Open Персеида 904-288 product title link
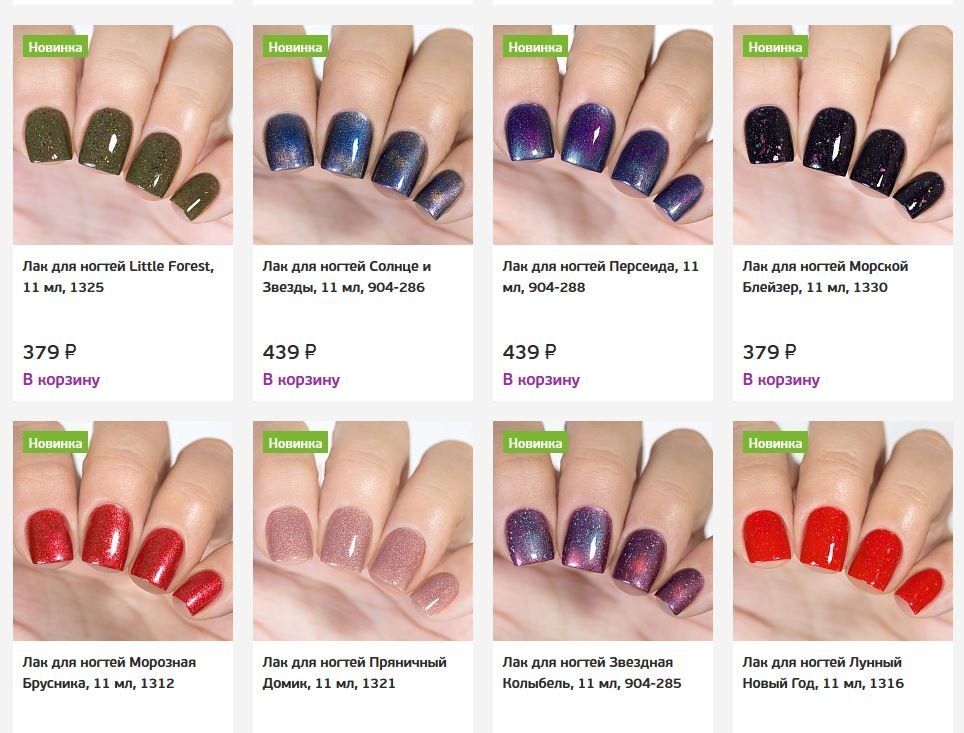Image resolution: width=964 pixels, height=733 pixels. pyautogui.click(x=601, y=277)
